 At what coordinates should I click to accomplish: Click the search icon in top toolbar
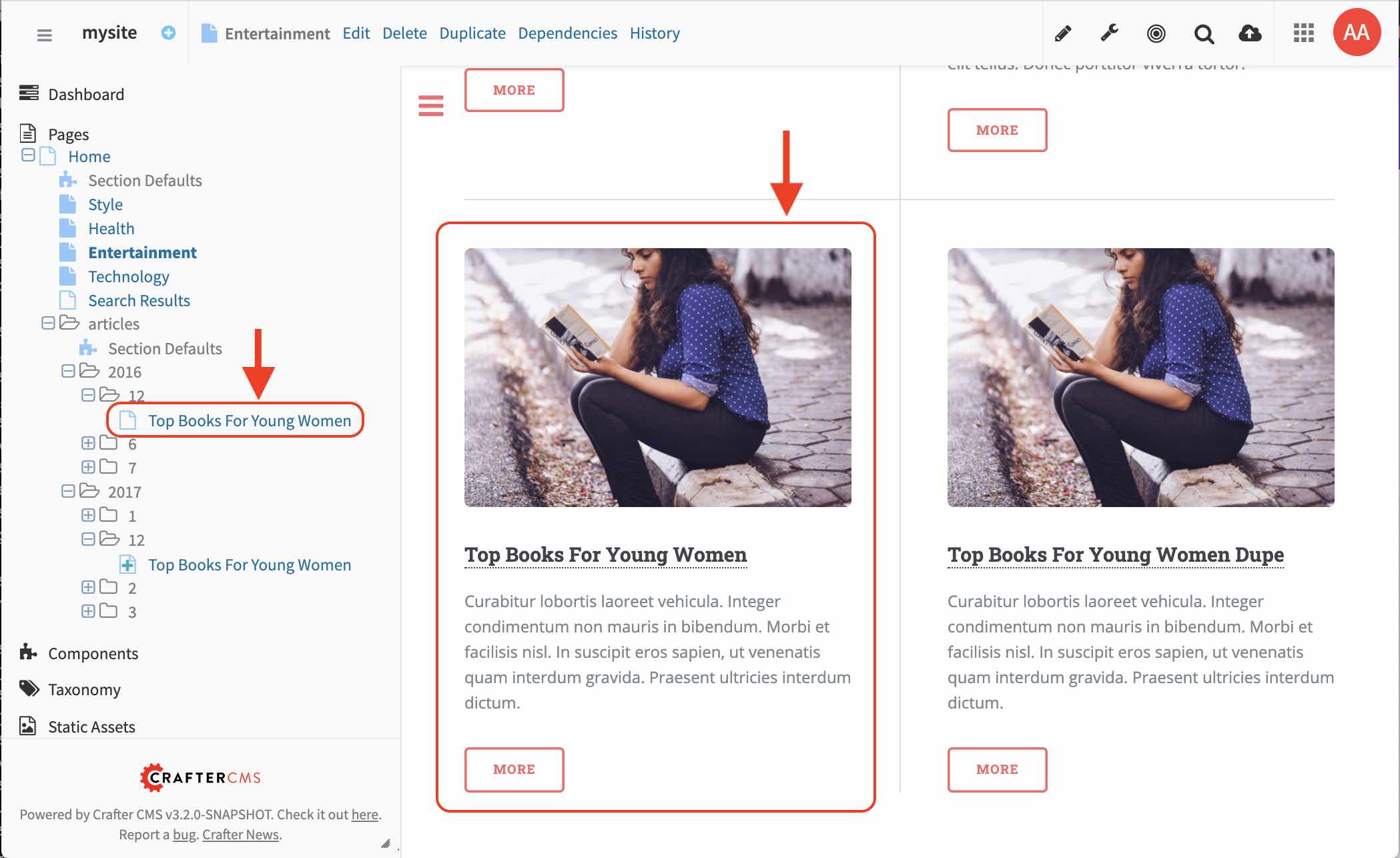click(x=1203, y=32)
